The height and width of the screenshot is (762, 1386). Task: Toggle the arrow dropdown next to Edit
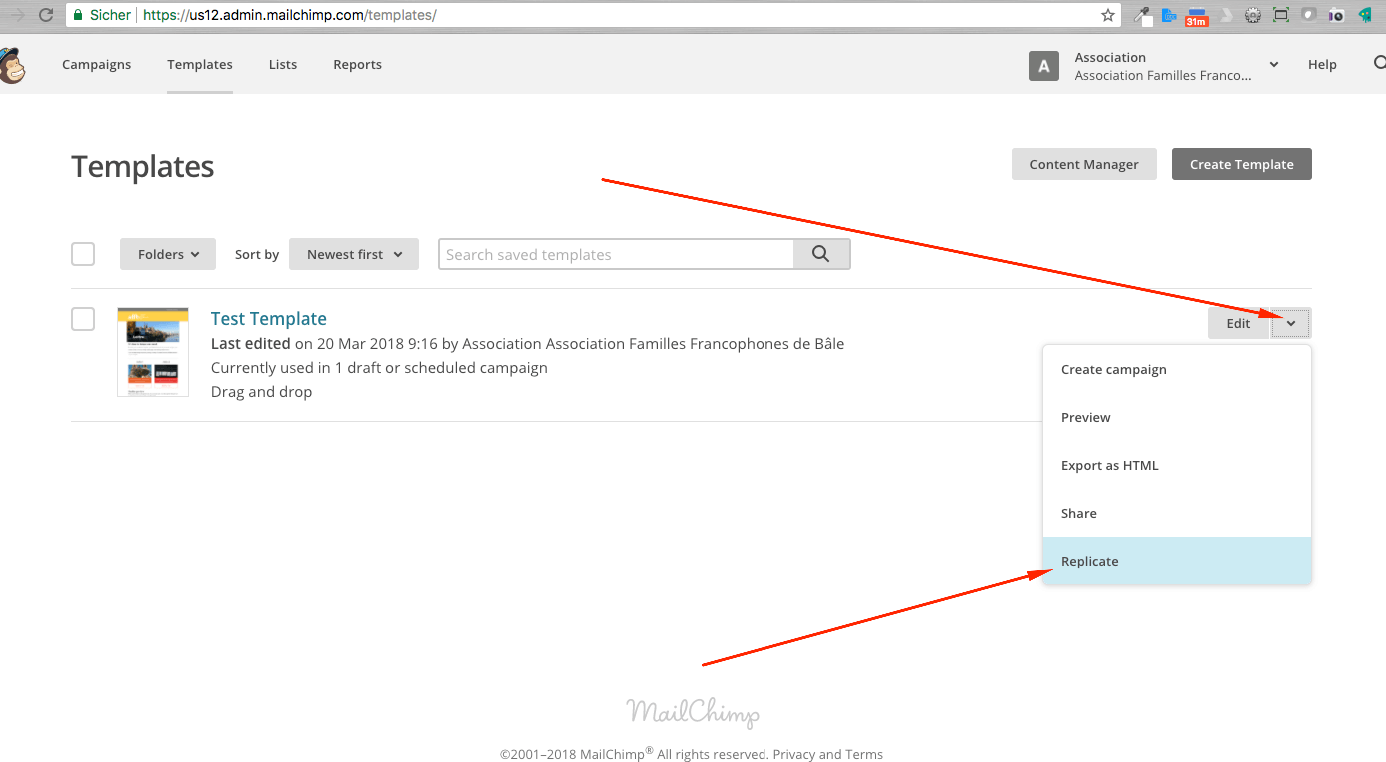click(x=1291, y=323)
